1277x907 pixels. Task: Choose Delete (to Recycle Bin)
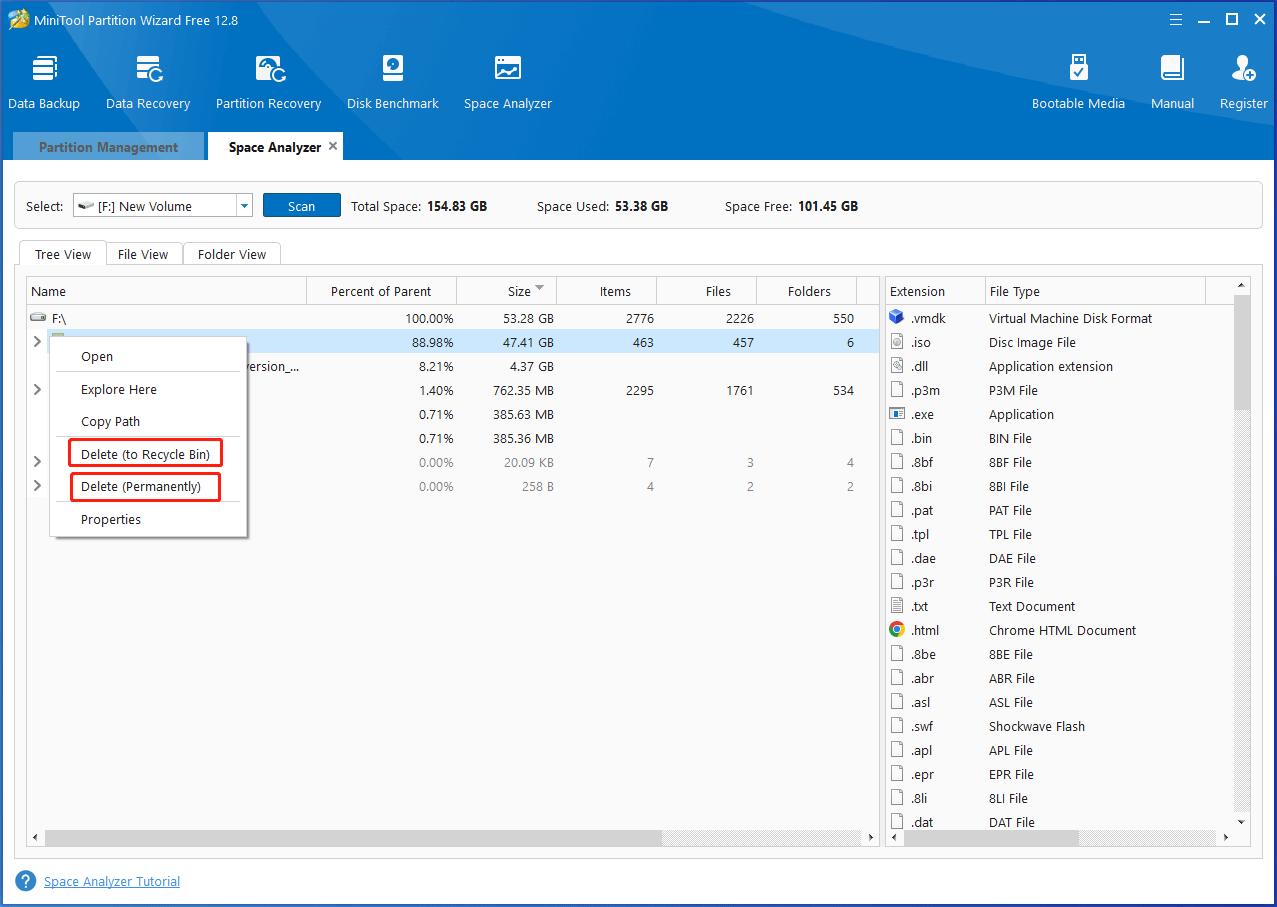145,454
